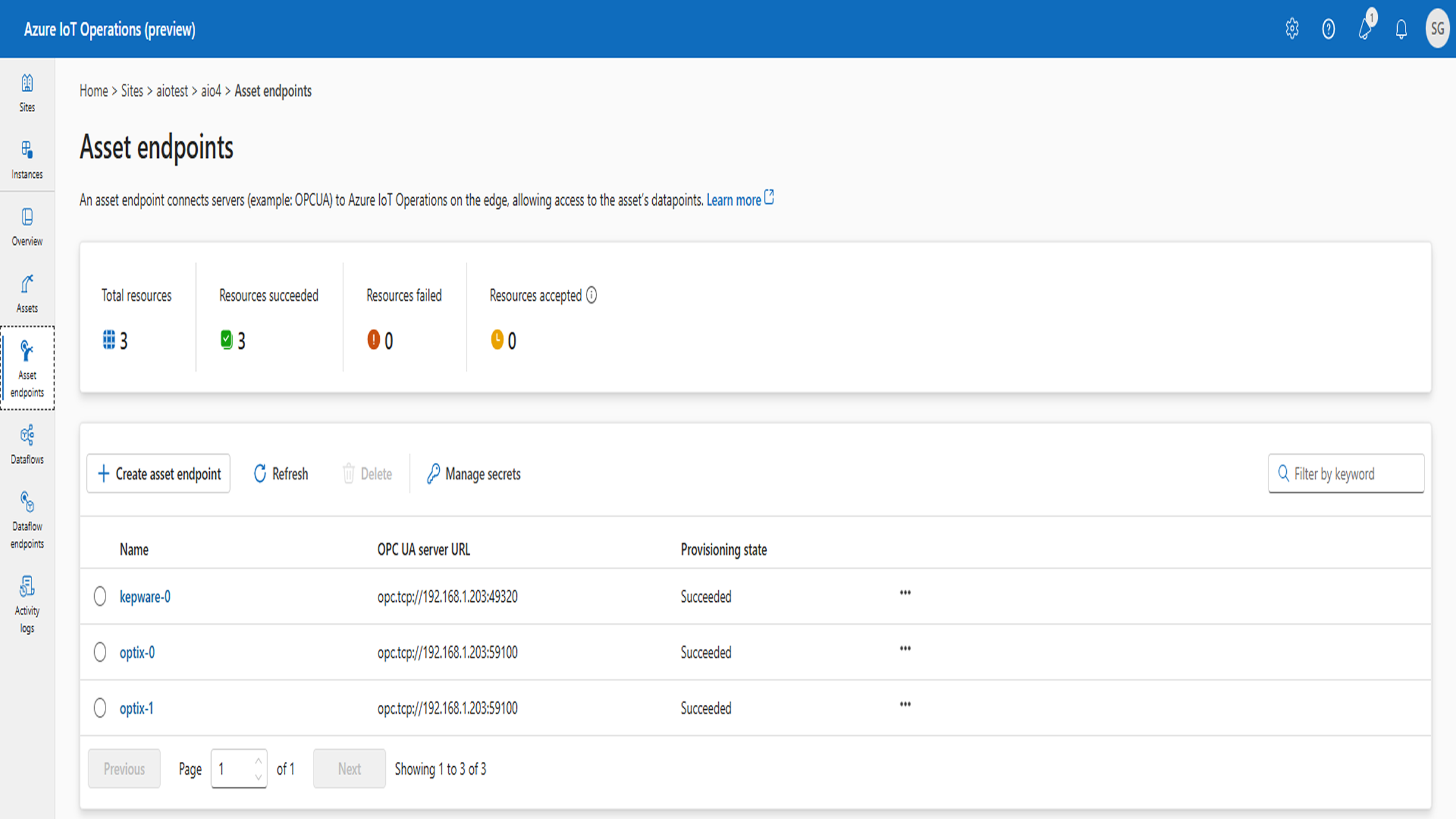Click the Refresh button
The height and width of the screenshot is (819, 1456).
click(x=281, y=474)
